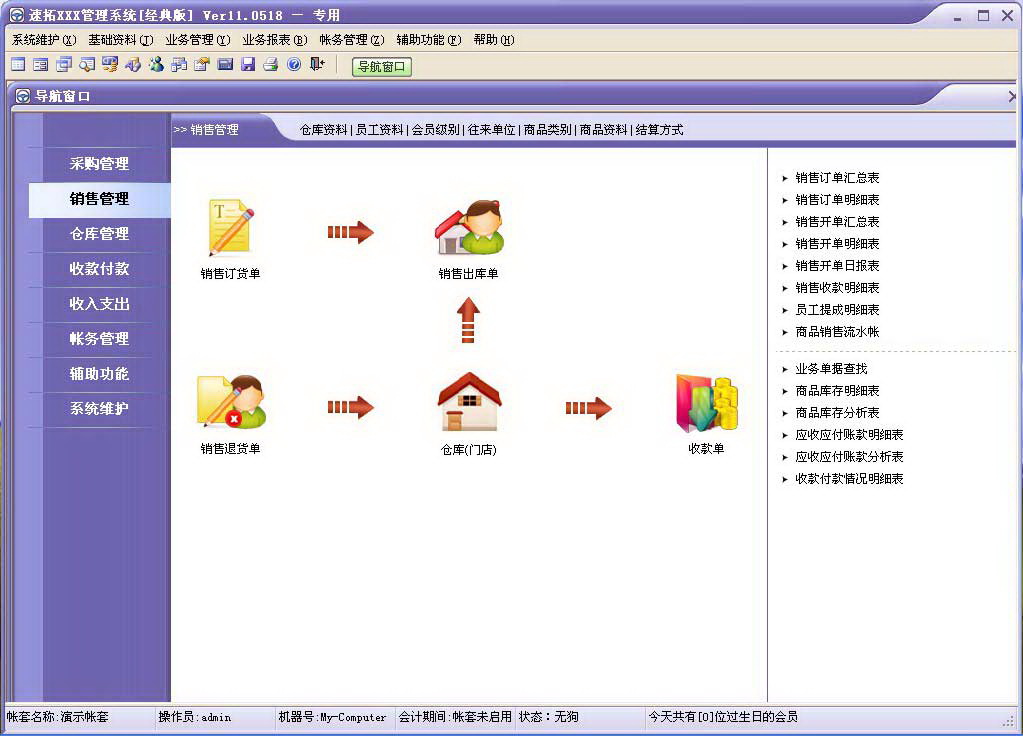Click the 会员级别 link

pos(436,130)
